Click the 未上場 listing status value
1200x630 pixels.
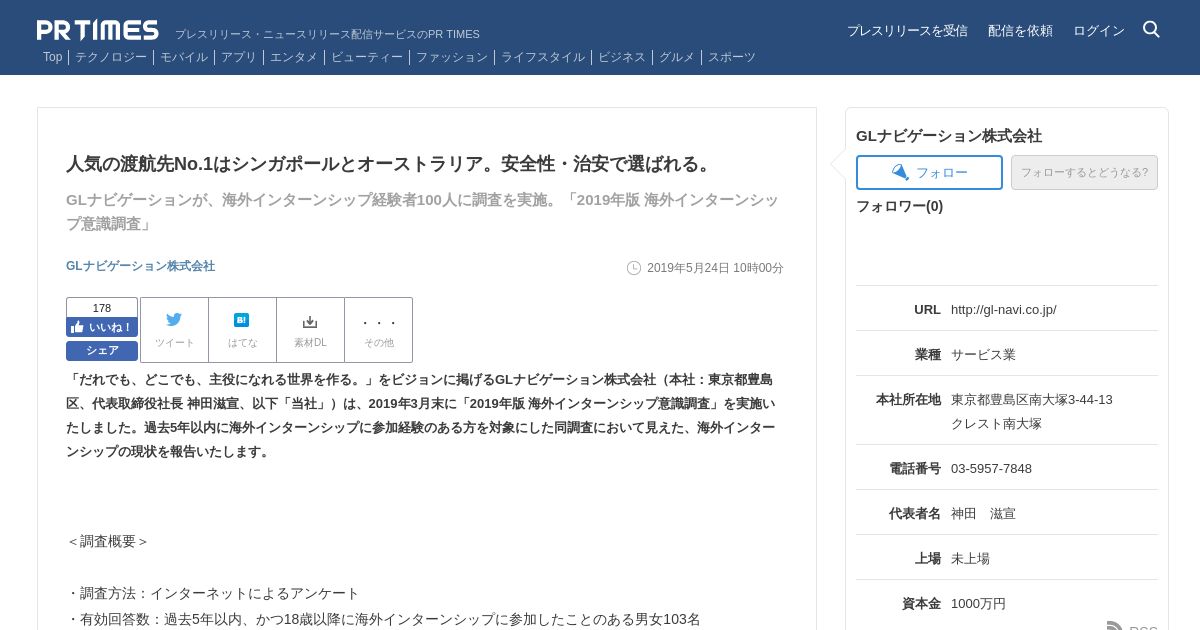[970, 559]
